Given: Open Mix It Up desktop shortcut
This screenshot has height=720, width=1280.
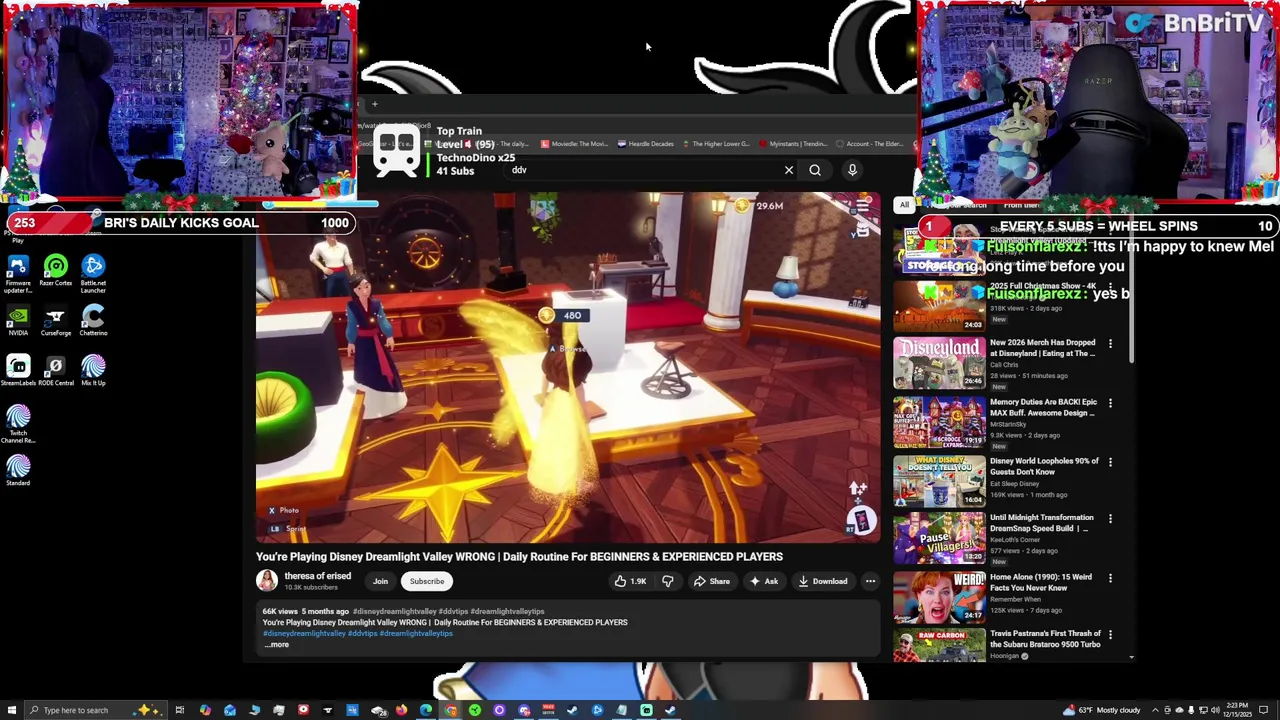Looking at the screenshot, I should pyautogui.click(x=93, y=372).
